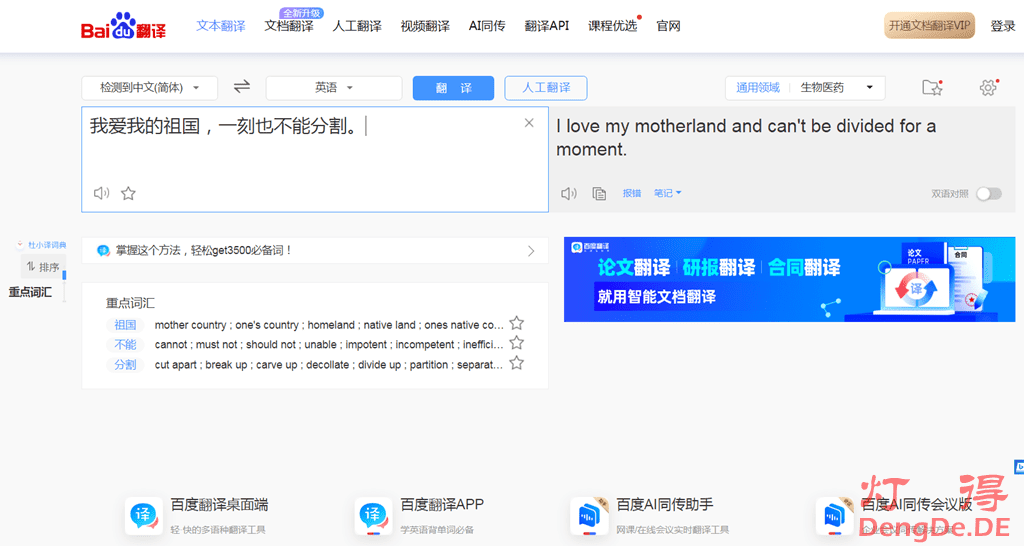Image resolution: width=1024 pixels, height=546 pixels.
Task: Play translated text audio speaker icon
Action: pos(569,193)
